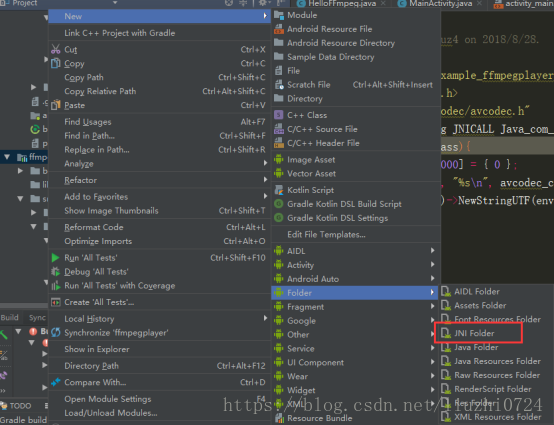Click the Create 'All Tests' icon
This screenshot has width=554, height=425.
(55, 302)
